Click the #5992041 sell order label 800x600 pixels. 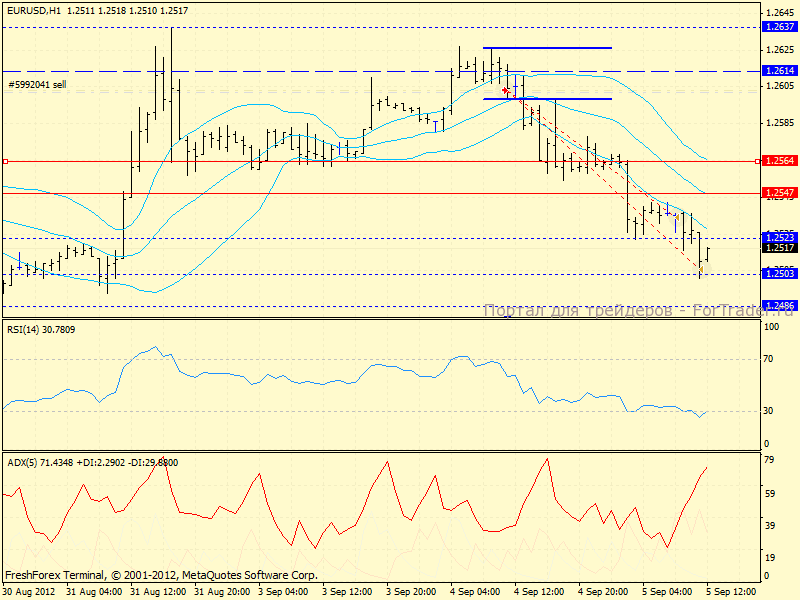click(x=37, y=85)
